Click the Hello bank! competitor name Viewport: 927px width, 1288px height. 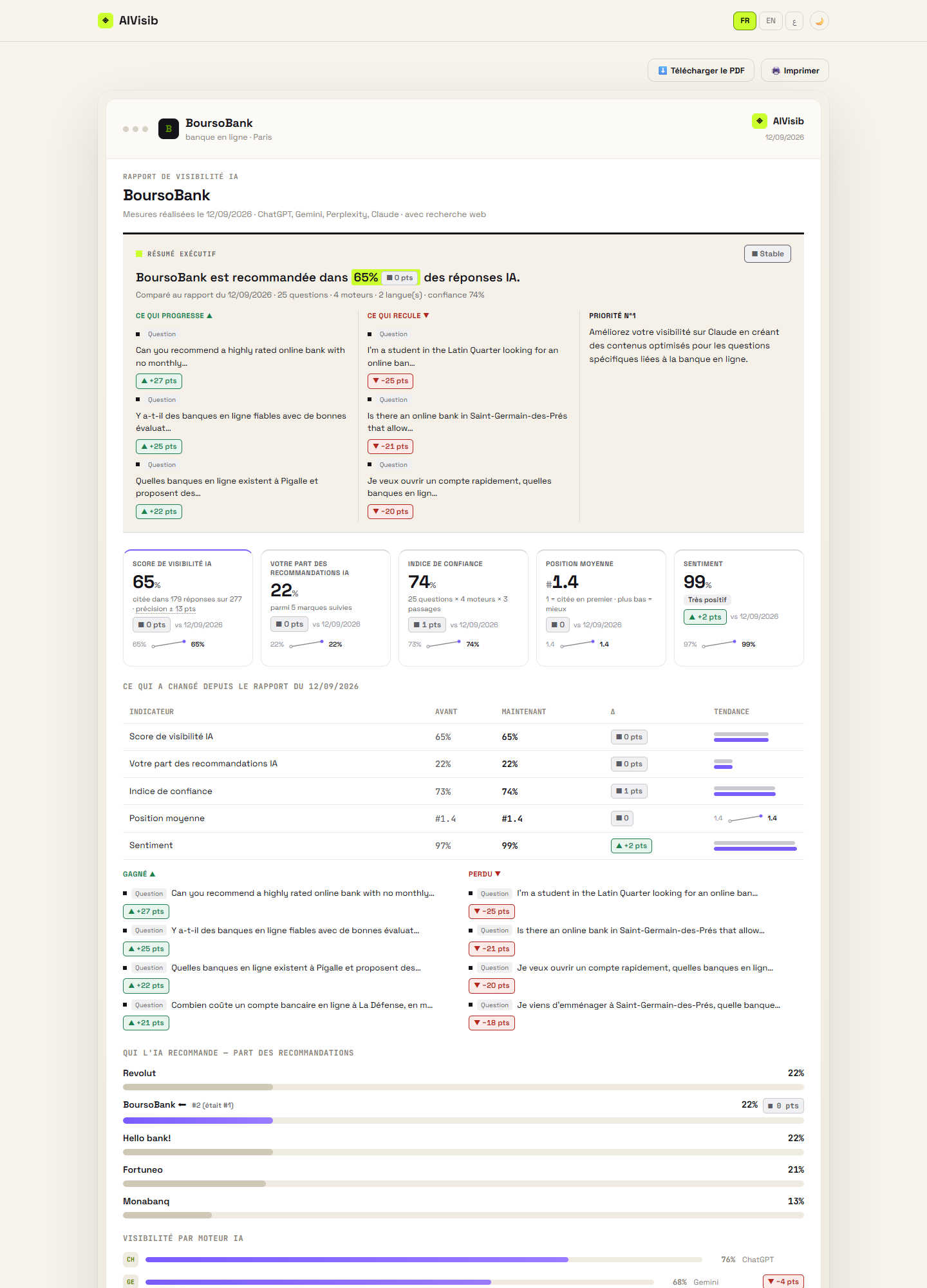point(147,1138)
